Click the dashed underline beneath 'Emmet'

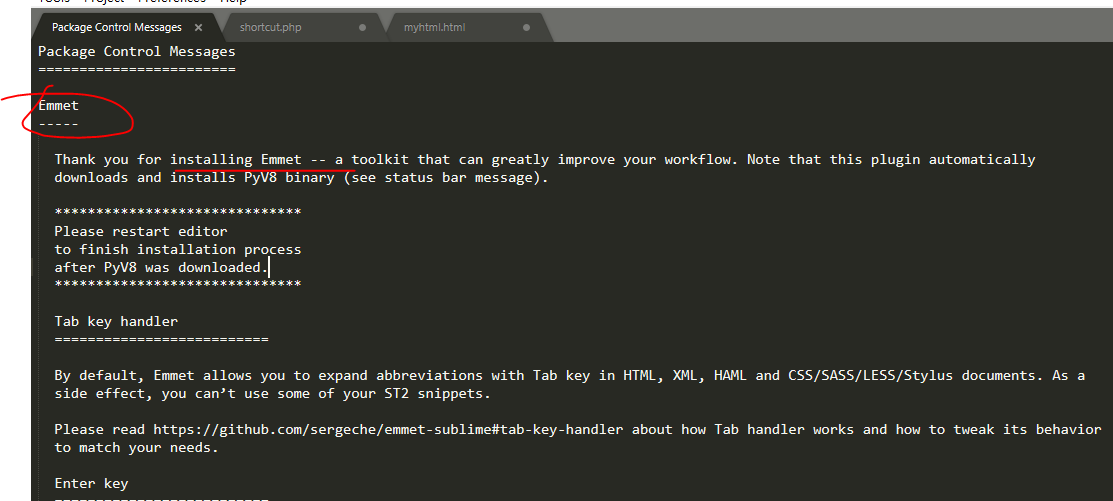(58, 124)
